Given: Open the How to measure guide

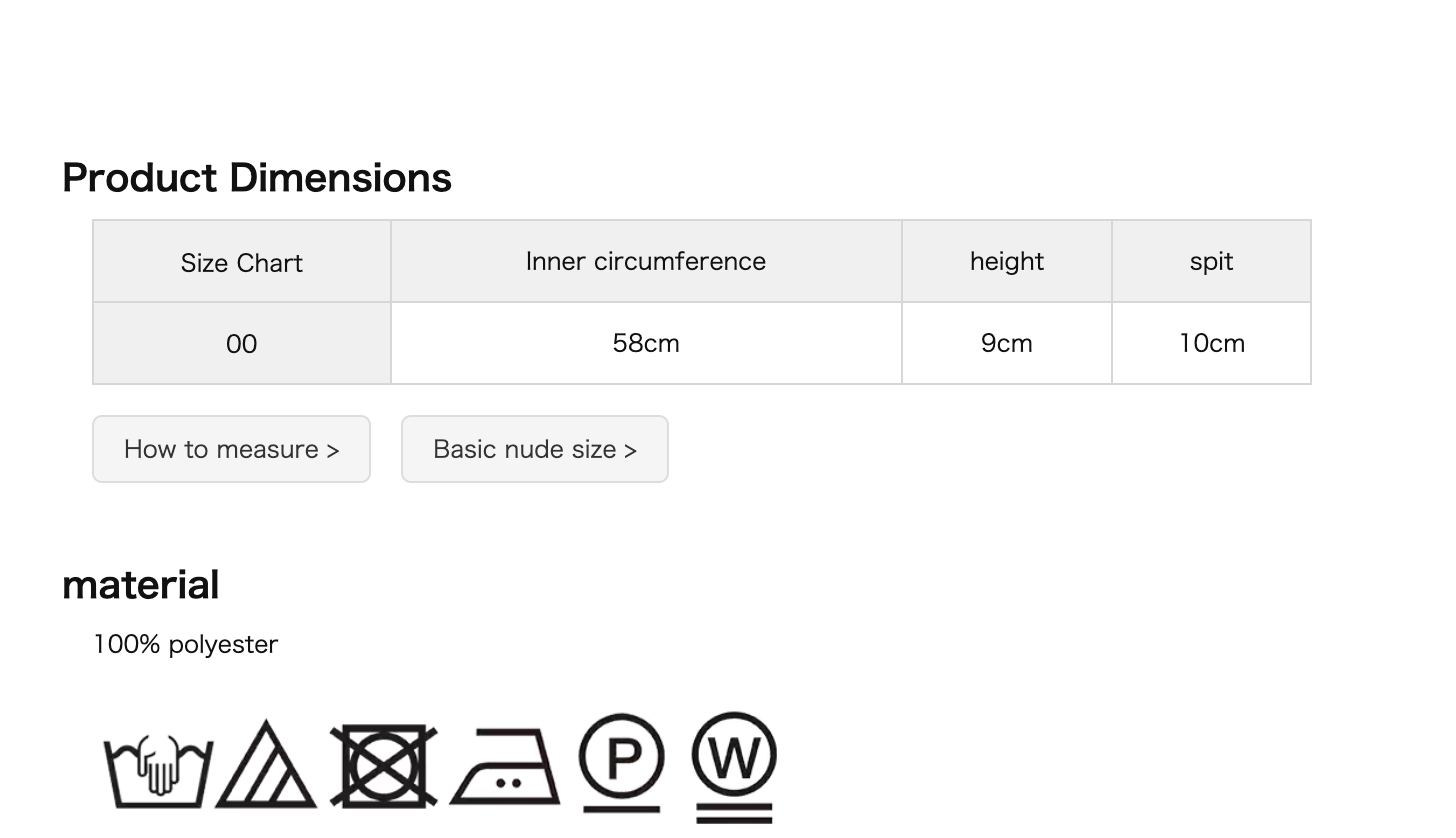Looking at the screenshot, I should pyautogui.click(x=232, y=449).
